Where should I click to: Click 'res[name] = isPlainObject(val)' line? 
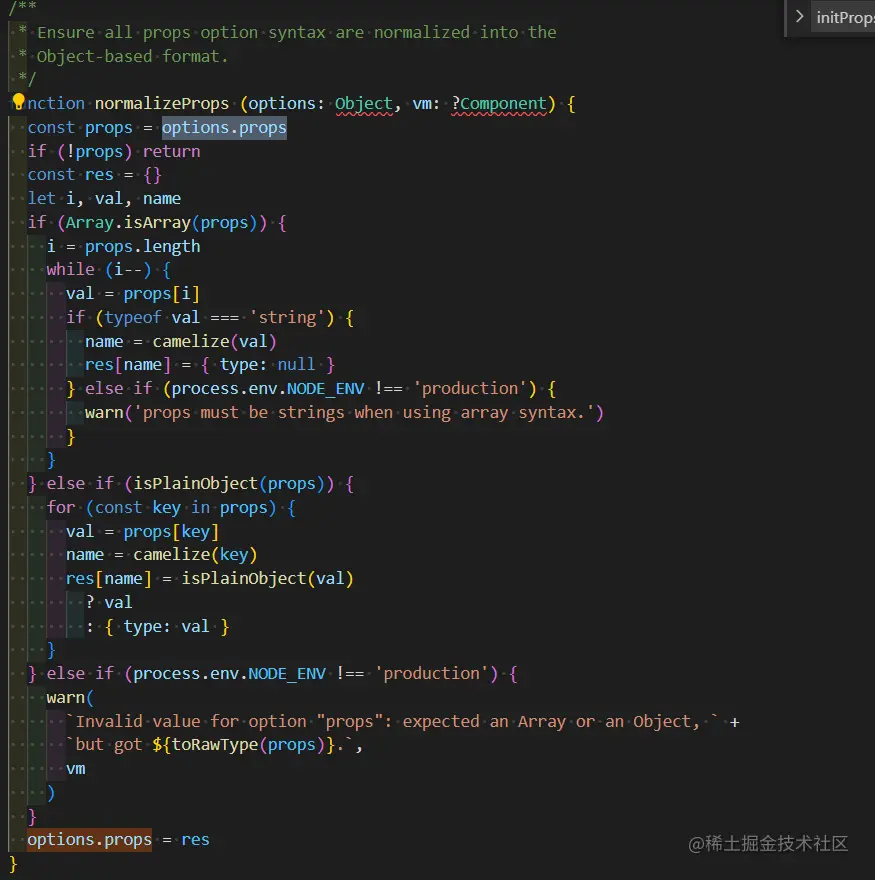click(209, 579)
